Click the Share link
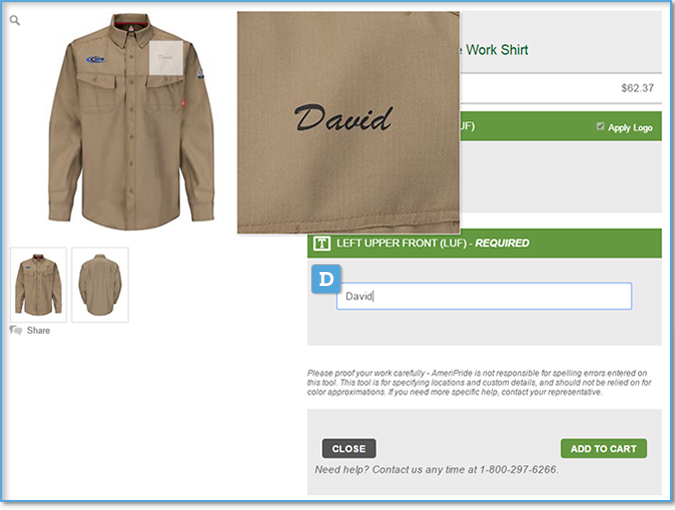 pyautogui.click(x=38, y=331)
